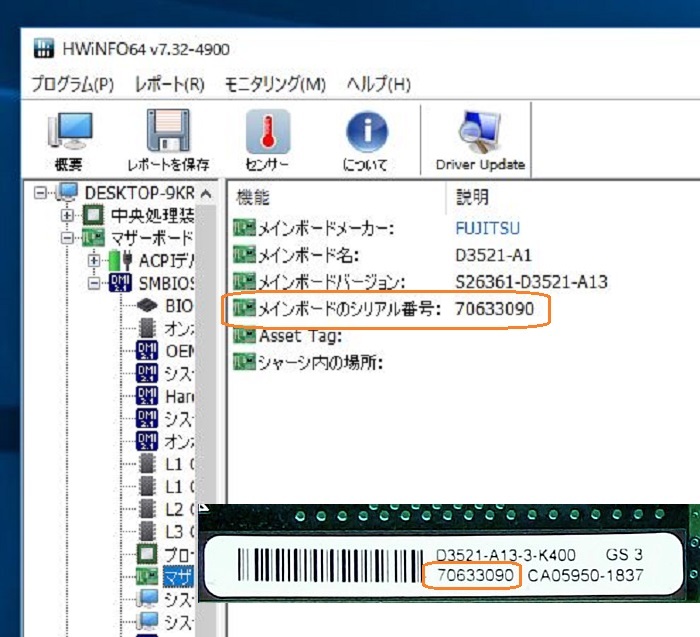Select the SMBIOS DMI icon
Viewport: 700px width, 637px height.
(121, 283)
